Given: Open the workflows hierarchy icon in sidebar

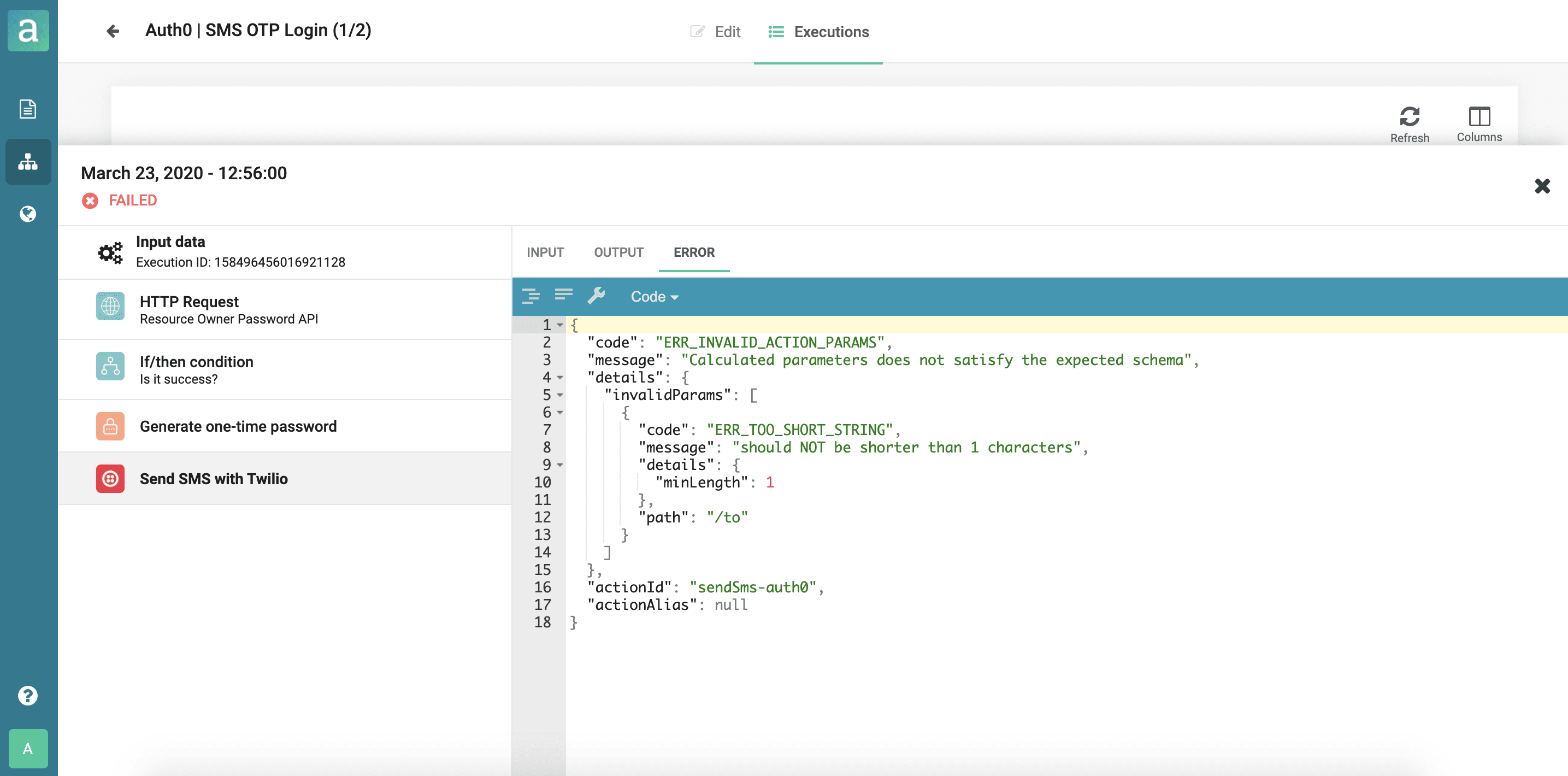Looking at the screenshot, I should pos(28,162).
